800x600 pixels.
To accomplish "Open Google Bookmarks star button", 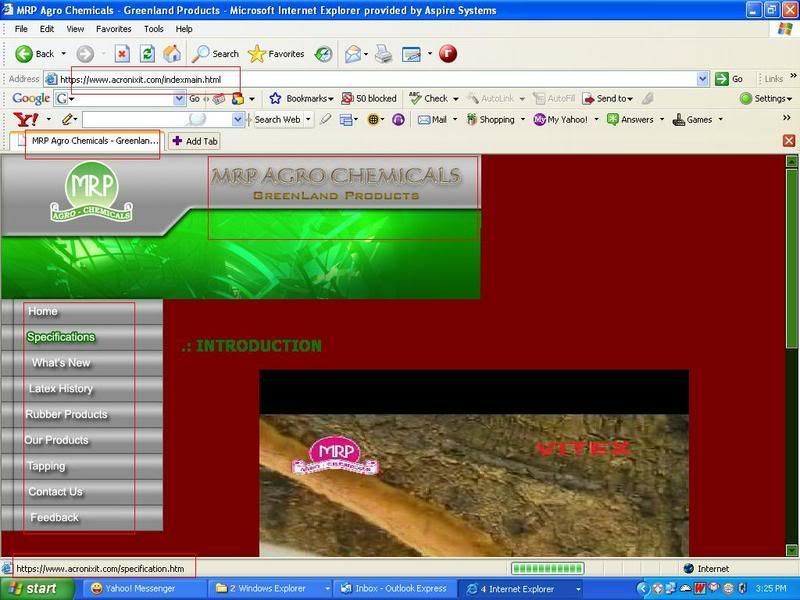I will coord(301,98).
